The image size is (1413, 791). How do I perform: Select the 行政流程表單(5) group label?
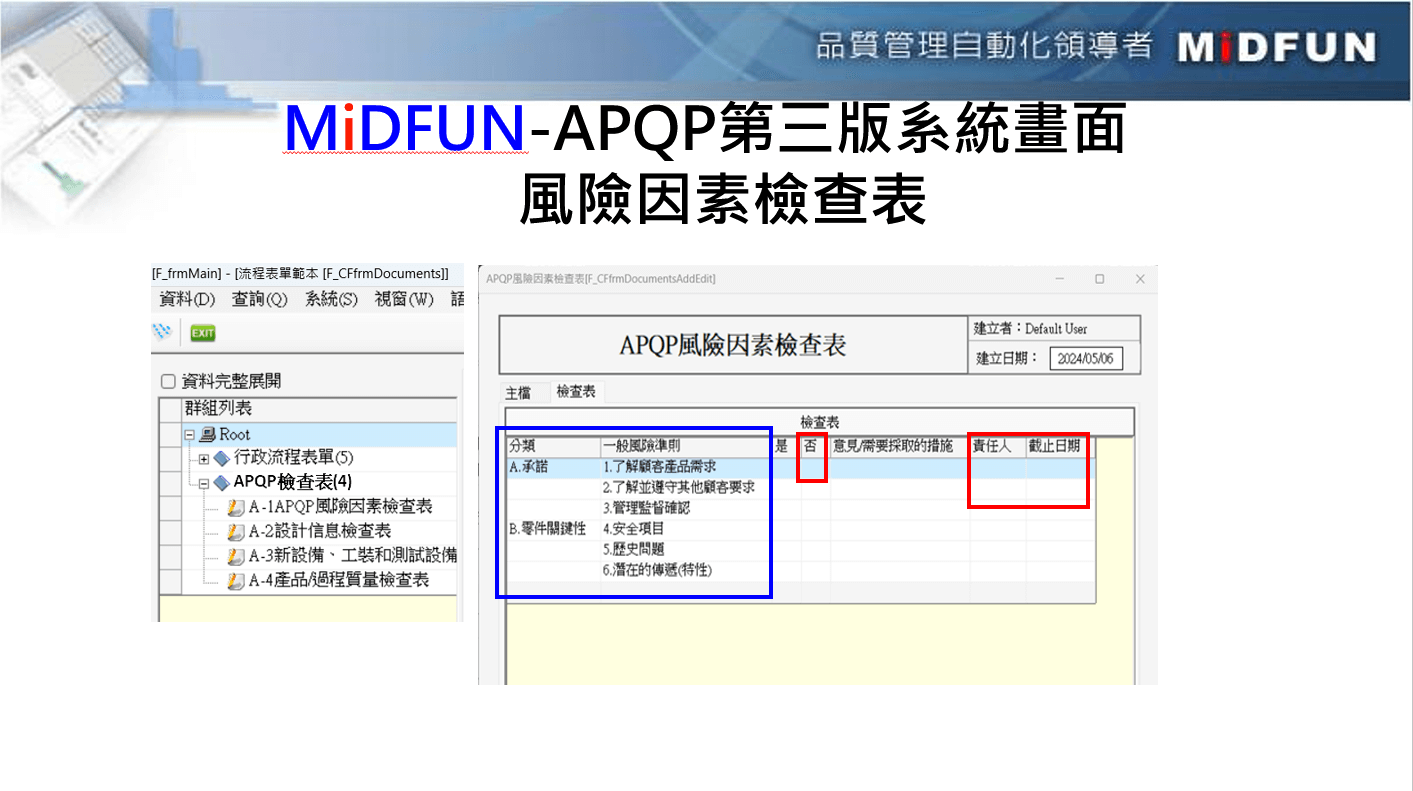(x=293, y=458)
